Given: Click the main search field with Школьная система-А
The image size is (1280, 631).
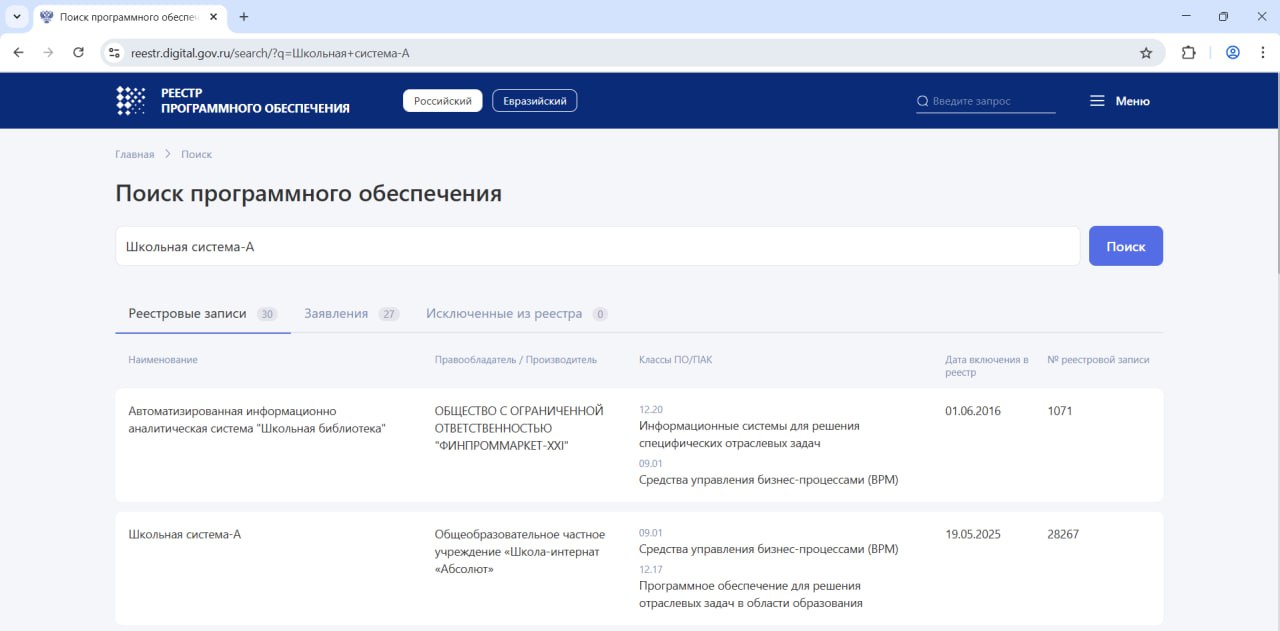Looking at the screenshot, I should click(x=597, y=246).
